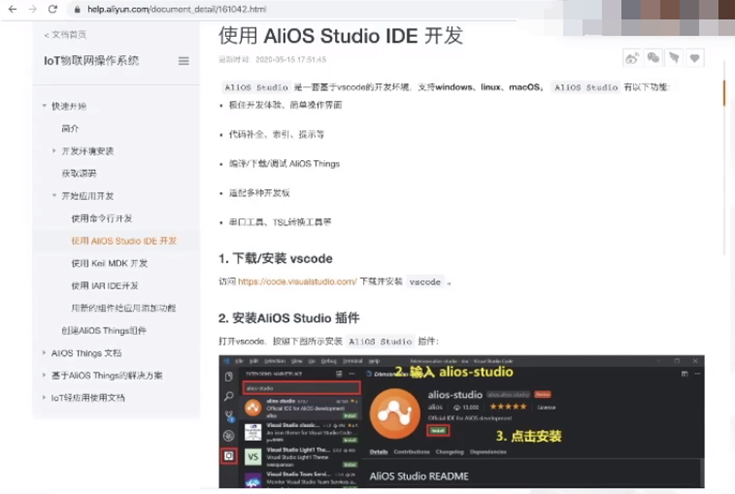Expand 基于AliOS Things的解决方案 arrow
Screen dimensions: 735x494
pyautogui.click(x=44, y=375)
